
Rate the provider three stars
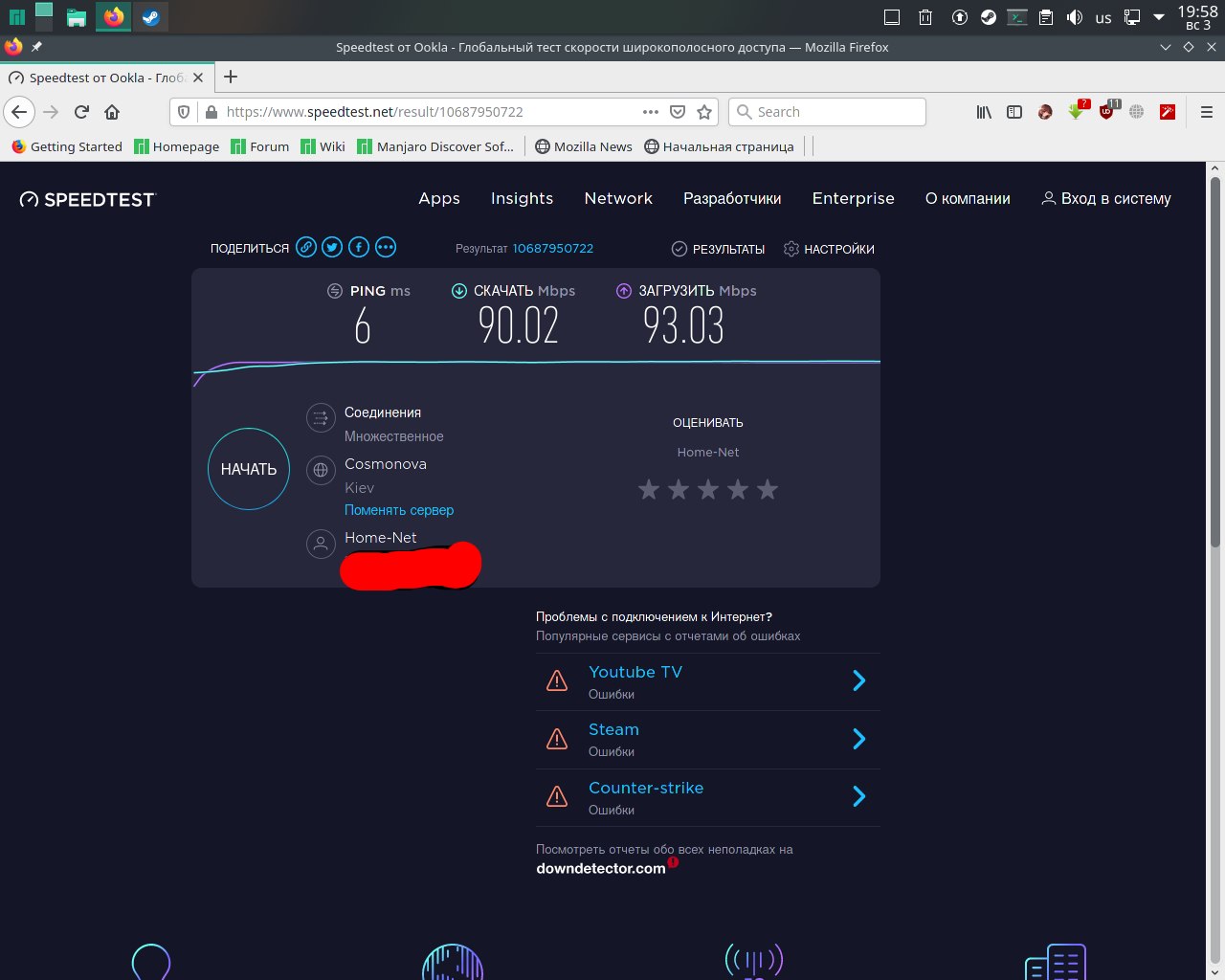708,490
